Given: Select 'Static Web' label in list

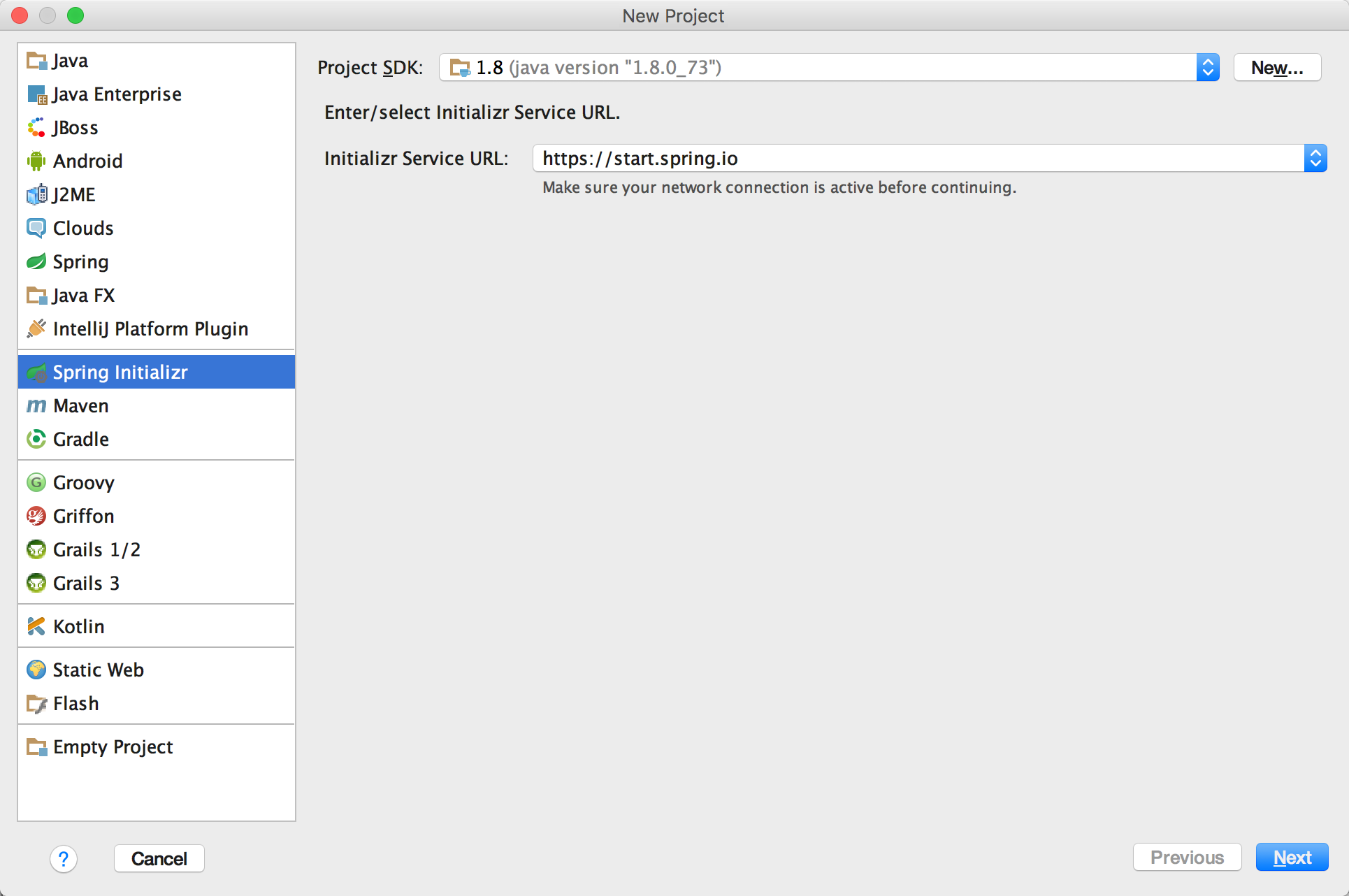Looking at the screenshot, I should click(99, 670).
